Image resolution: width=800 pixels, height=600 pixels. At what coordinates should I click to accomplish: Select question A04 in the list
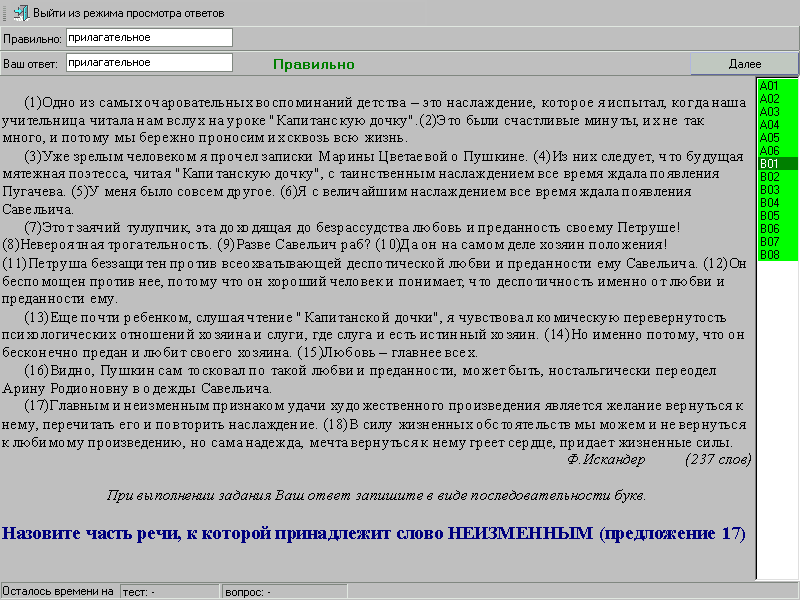tap(777, 125)
